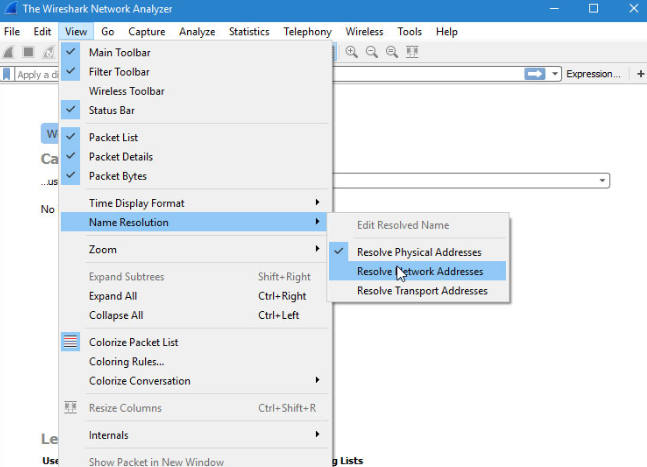Viewport: 647px width, 467px height.
Task: Open the Go menu
Action: [x=108, y=32]
